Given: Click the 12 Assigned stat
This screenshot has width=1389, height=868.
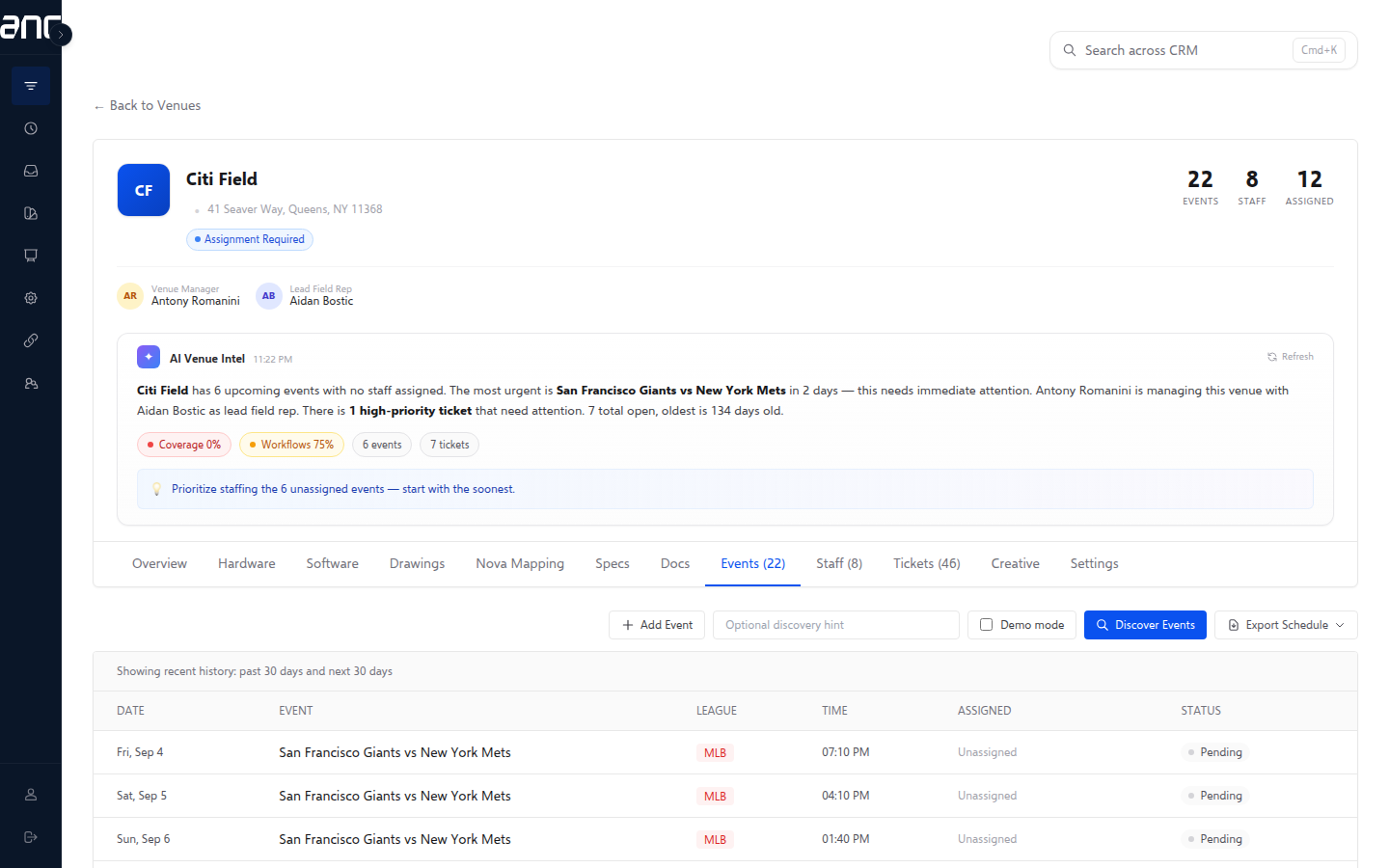Looking at the screenshot, I should (x=1310, y=187).
